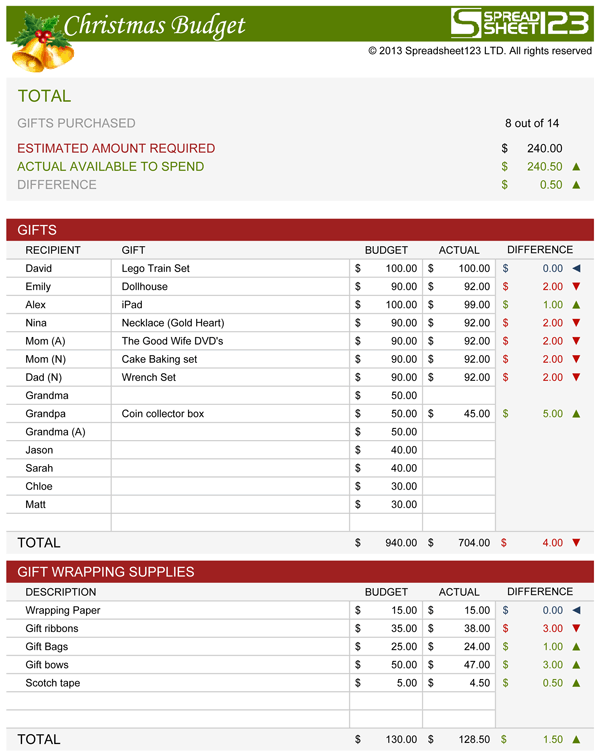
Task: Select the Cake Baking set cell
Action: tap(231, 360)
